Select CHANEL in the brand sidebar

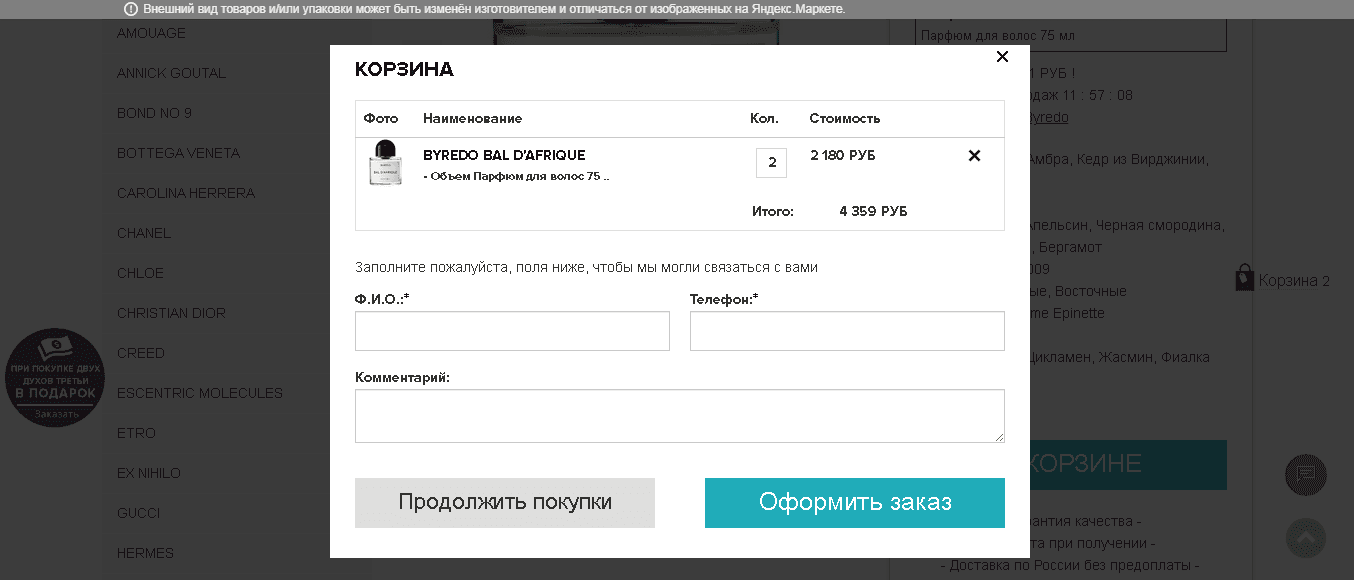pyautogui.click(x=143, y=233)
